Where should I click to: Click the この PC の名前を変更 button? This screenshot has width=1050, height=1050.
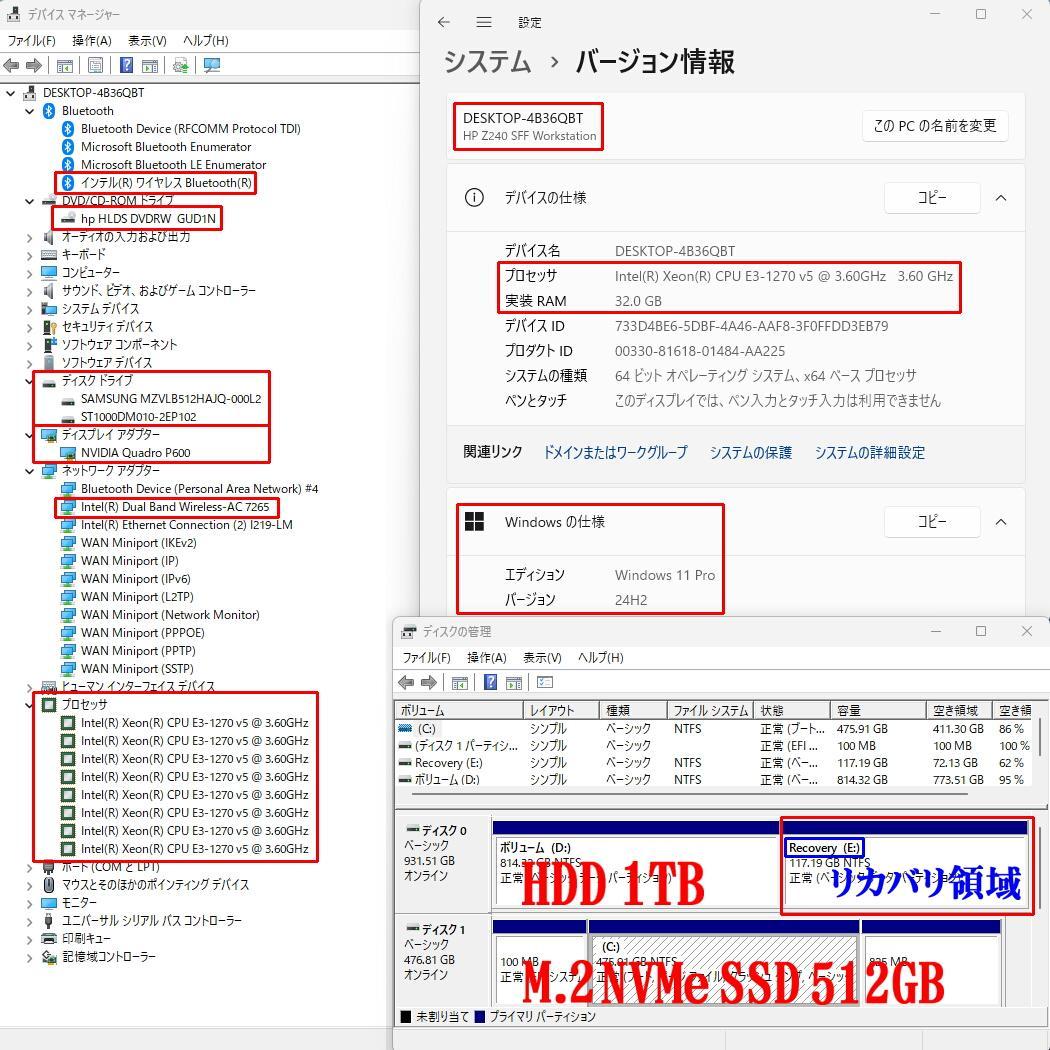934,126
